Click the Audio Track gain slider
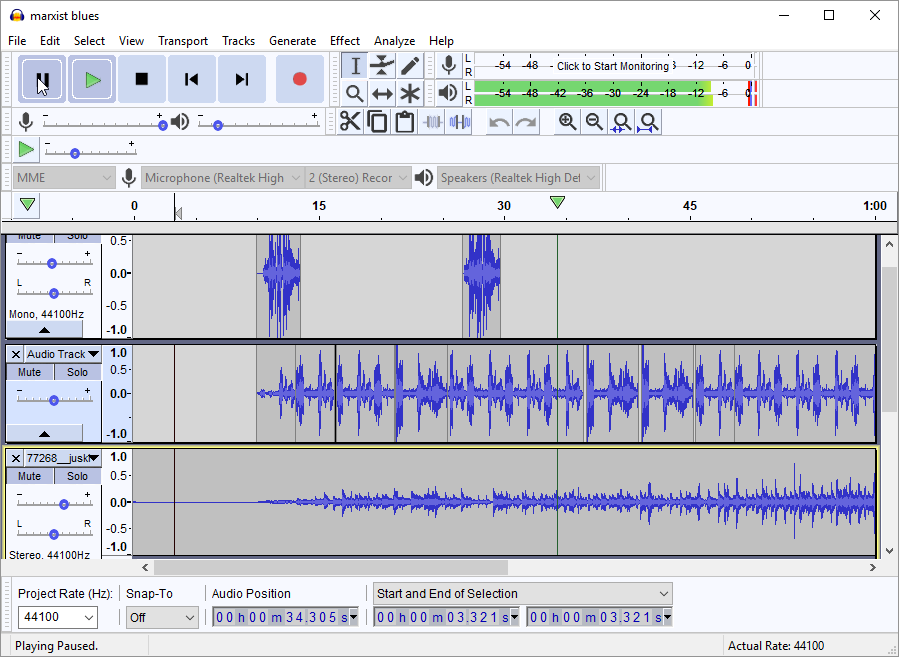Image resolution: width=899 pixels, height=657 pixels. (x=53, y=399)
